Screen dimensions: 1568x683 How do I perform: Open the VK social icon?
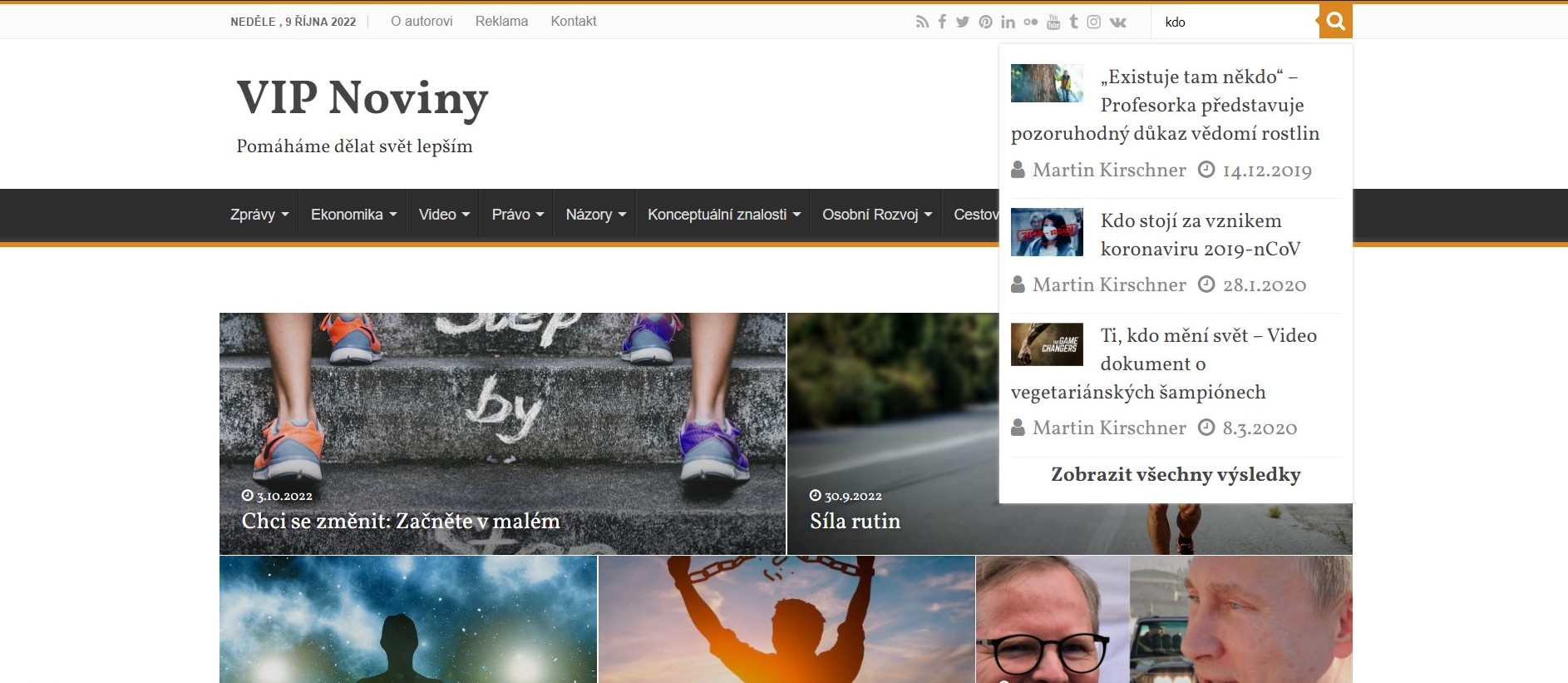click(x=1118, y=22)
